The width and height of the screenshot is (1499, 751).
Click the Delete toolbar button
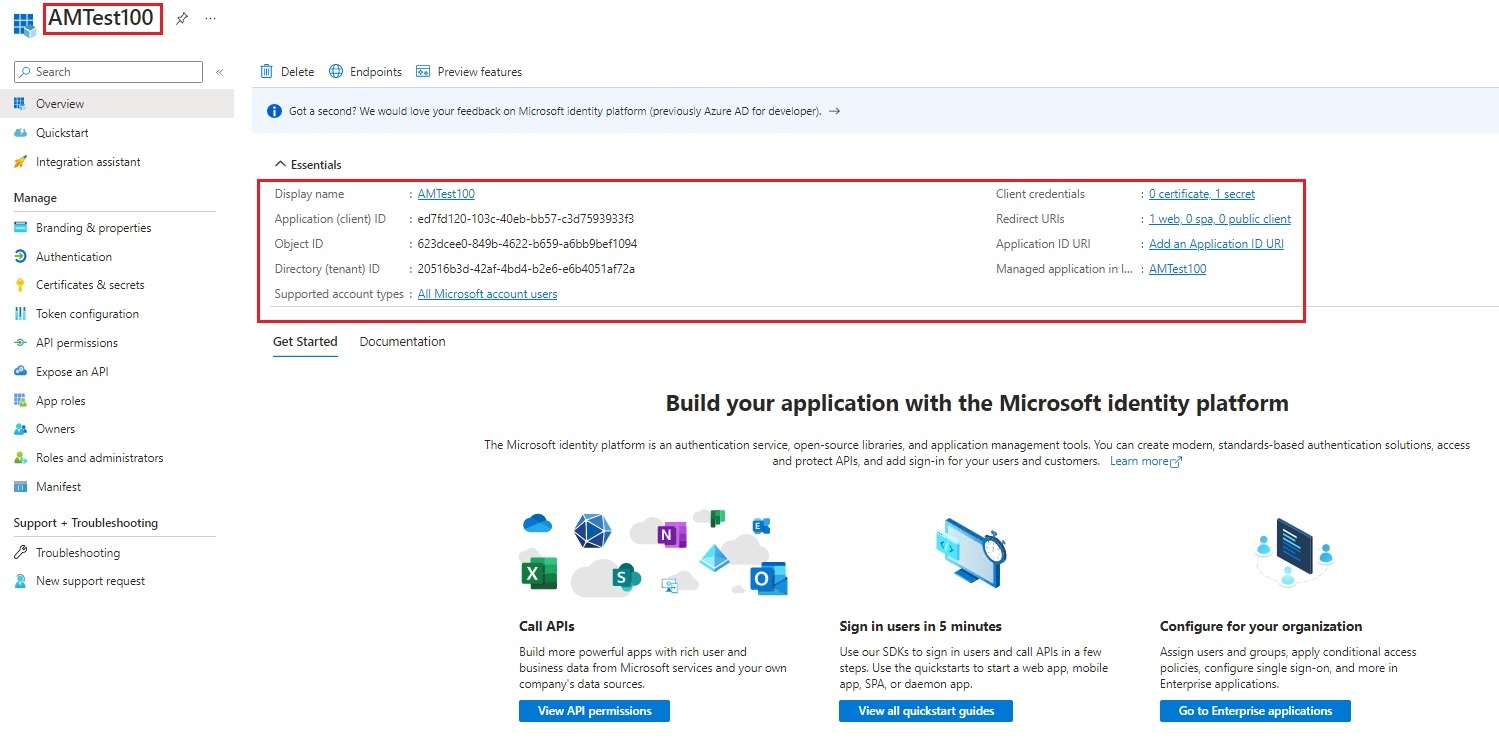coord(287,72)
